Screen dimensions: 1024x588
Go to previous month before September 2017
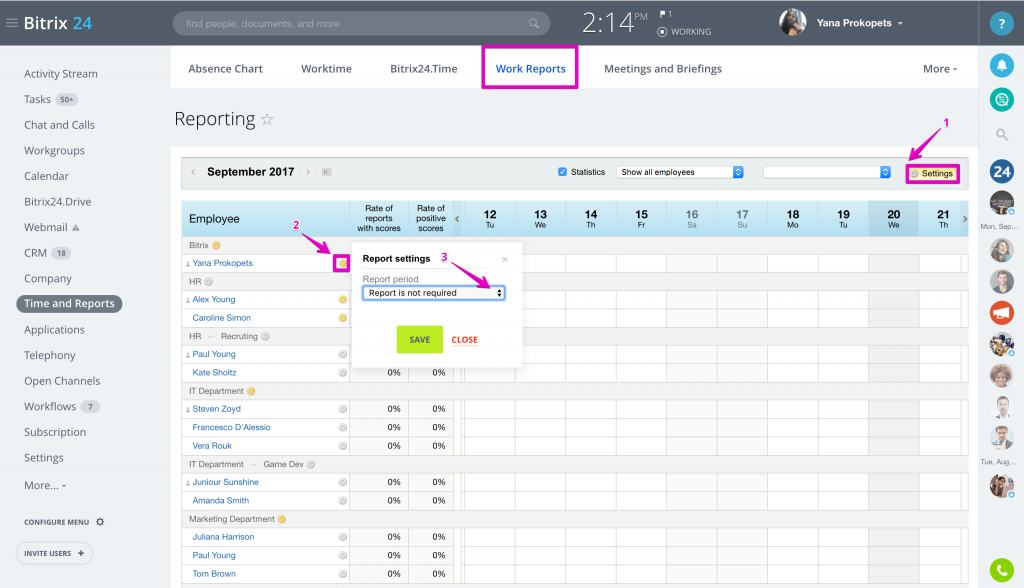tap(193, 172)
